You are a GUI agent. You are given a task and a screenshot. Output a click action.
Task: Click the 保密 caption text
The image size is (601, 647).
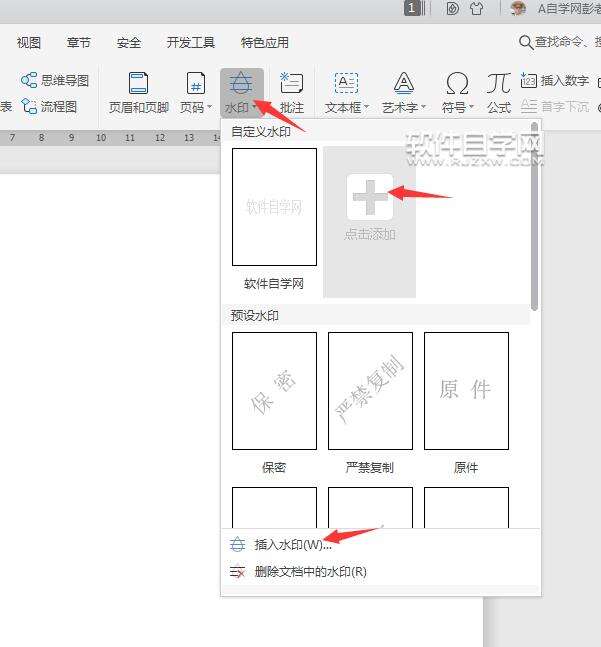pos(274,468)
